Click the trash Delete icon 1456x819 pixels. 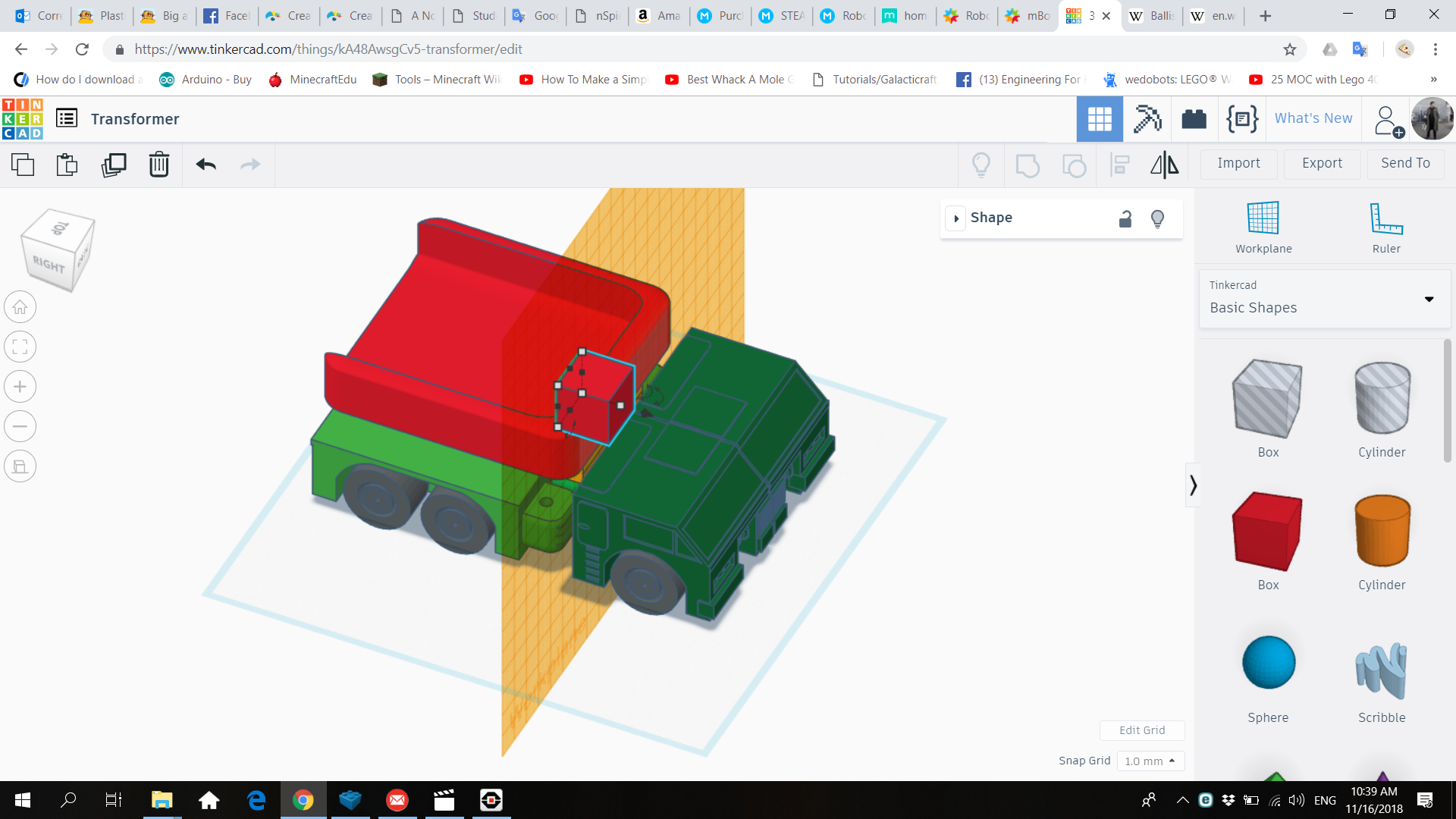coord(159,165)
